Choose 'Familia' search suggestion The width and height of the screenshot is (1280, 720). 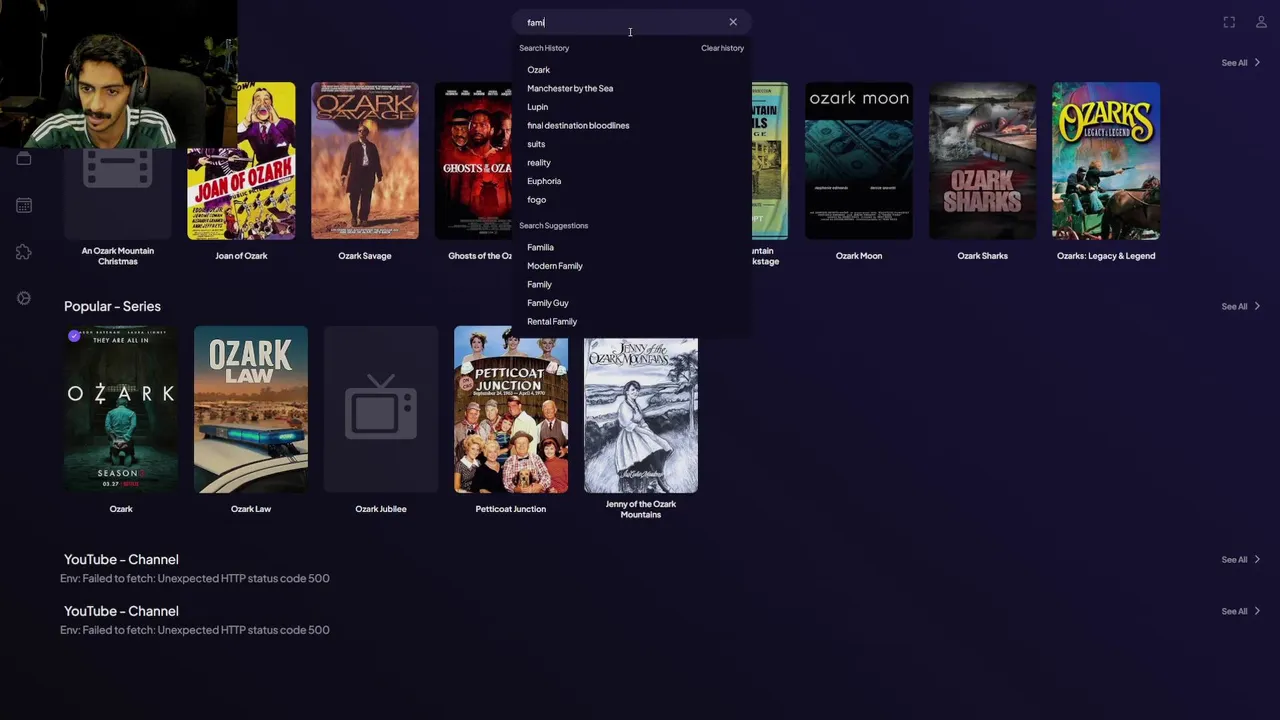540,247
